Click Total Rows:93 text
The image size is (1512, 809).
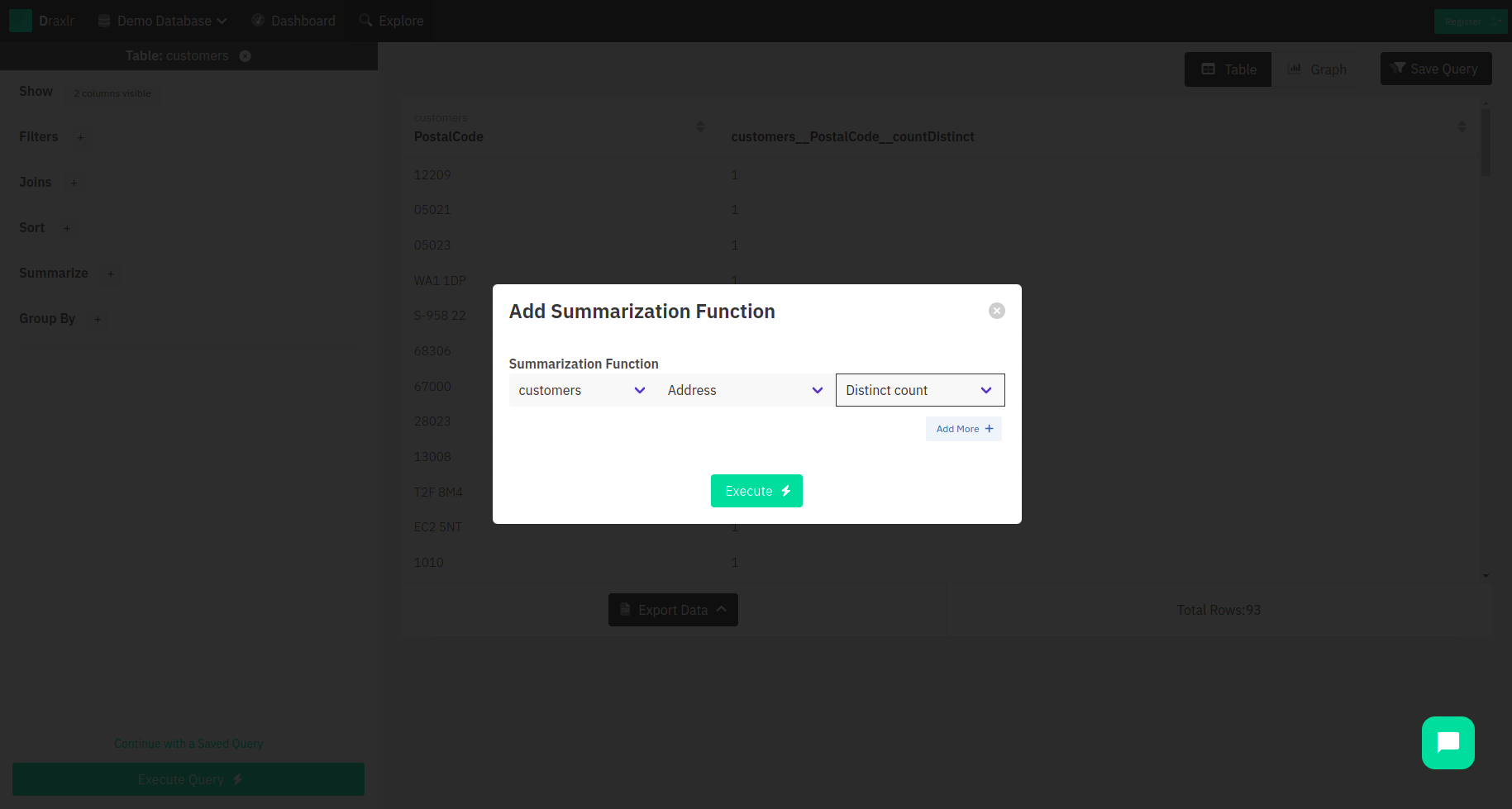click(x=1219, y=610)
